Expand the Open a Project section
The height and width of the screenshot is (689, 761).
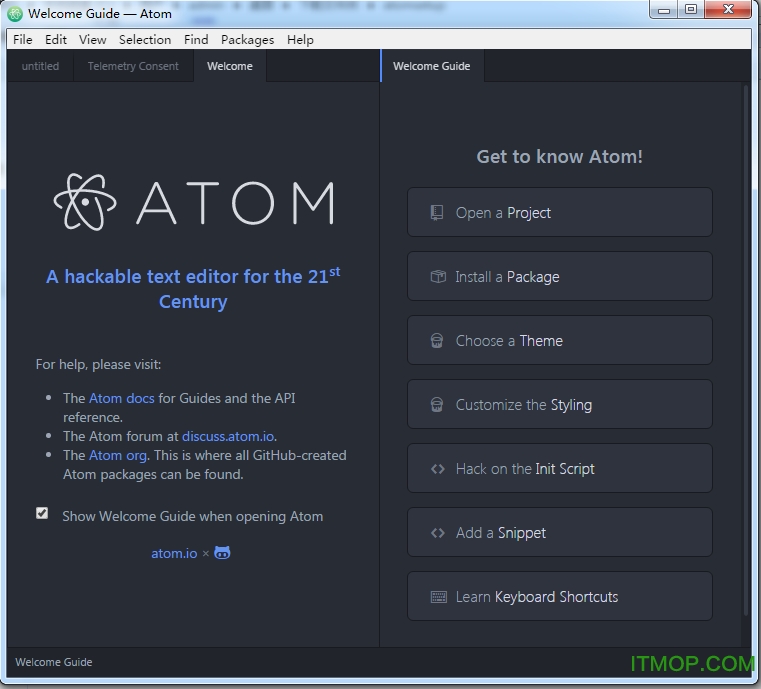point(560,213)
